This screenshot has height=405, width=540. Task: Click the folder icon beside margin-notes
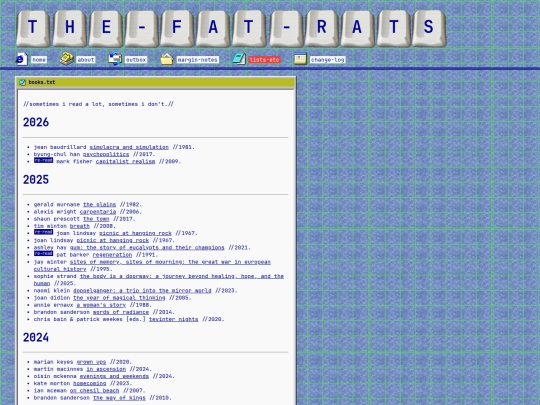[167, 59]
